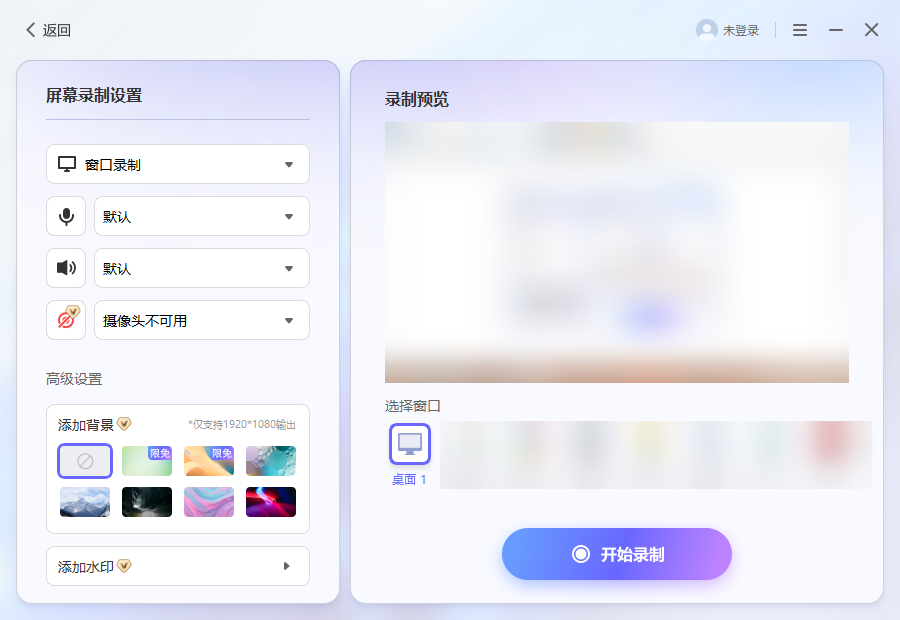900x620 pixels.
Task: Select the 桌面 1 desktop source icon
Action: (x=409, y=443)
